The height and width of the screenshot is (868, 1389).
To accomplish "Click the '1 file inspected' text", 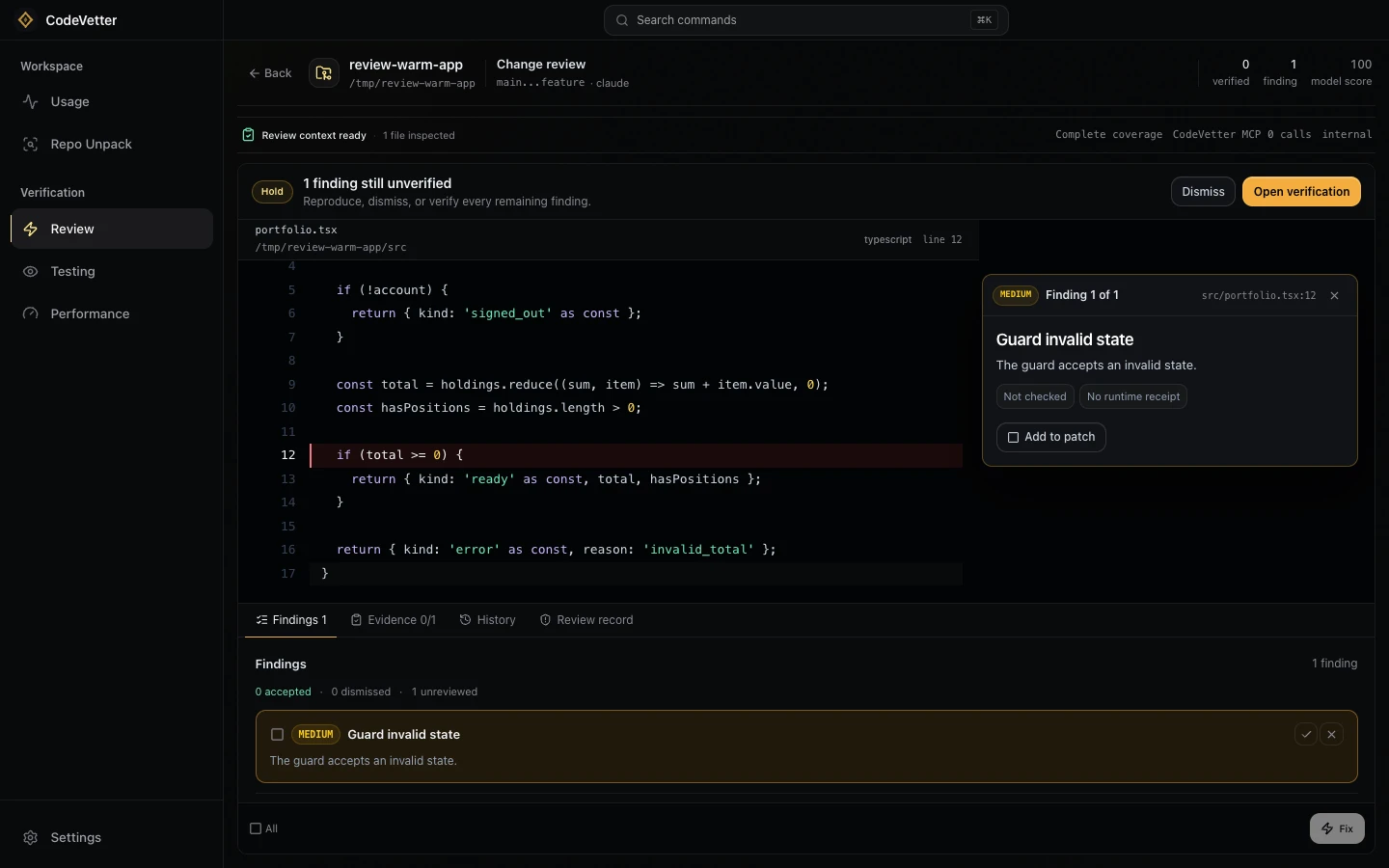I will click(x=419, y=136).
